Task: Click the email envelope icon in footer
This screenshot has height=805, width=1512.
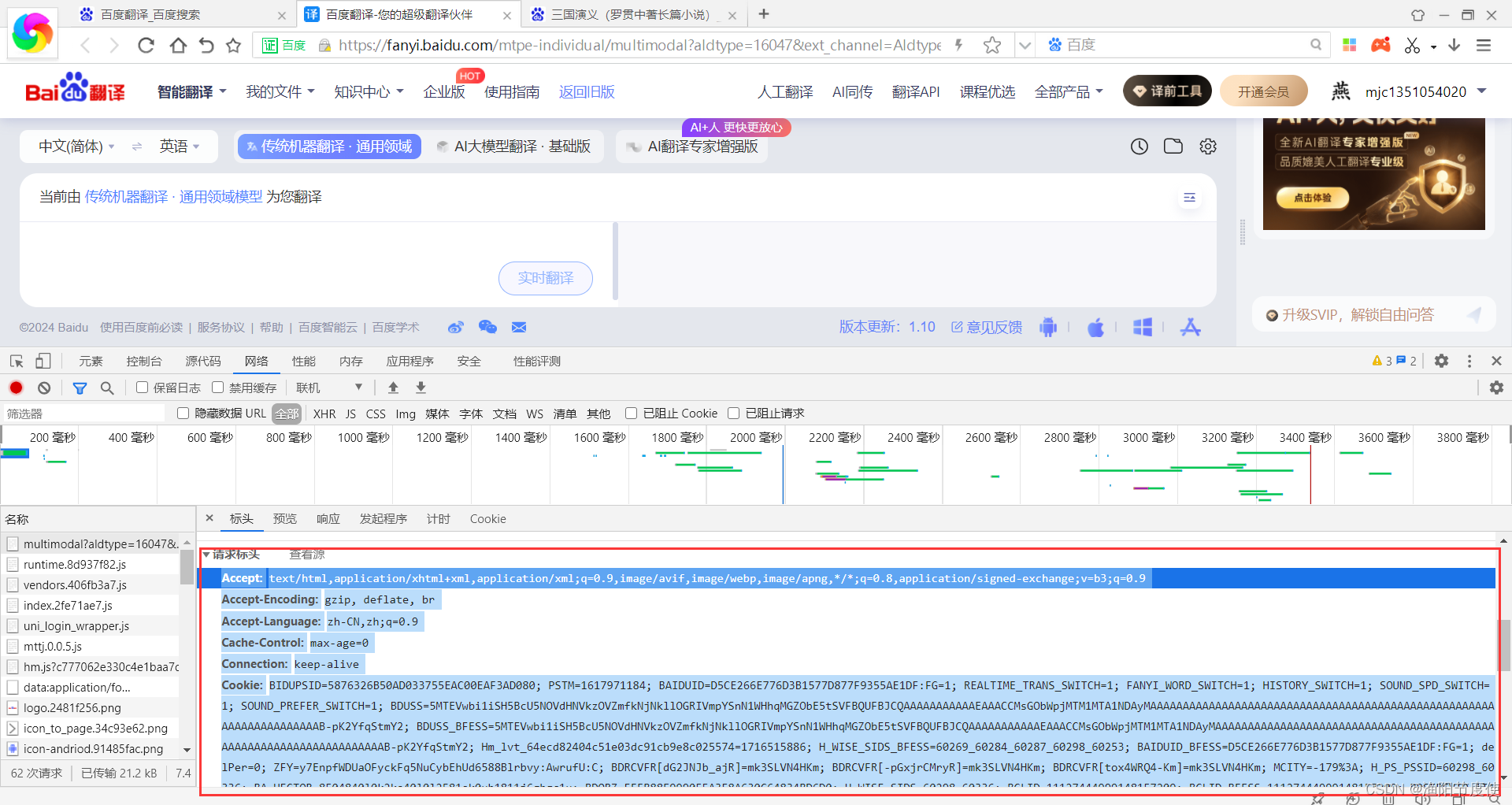Action: 519,328
